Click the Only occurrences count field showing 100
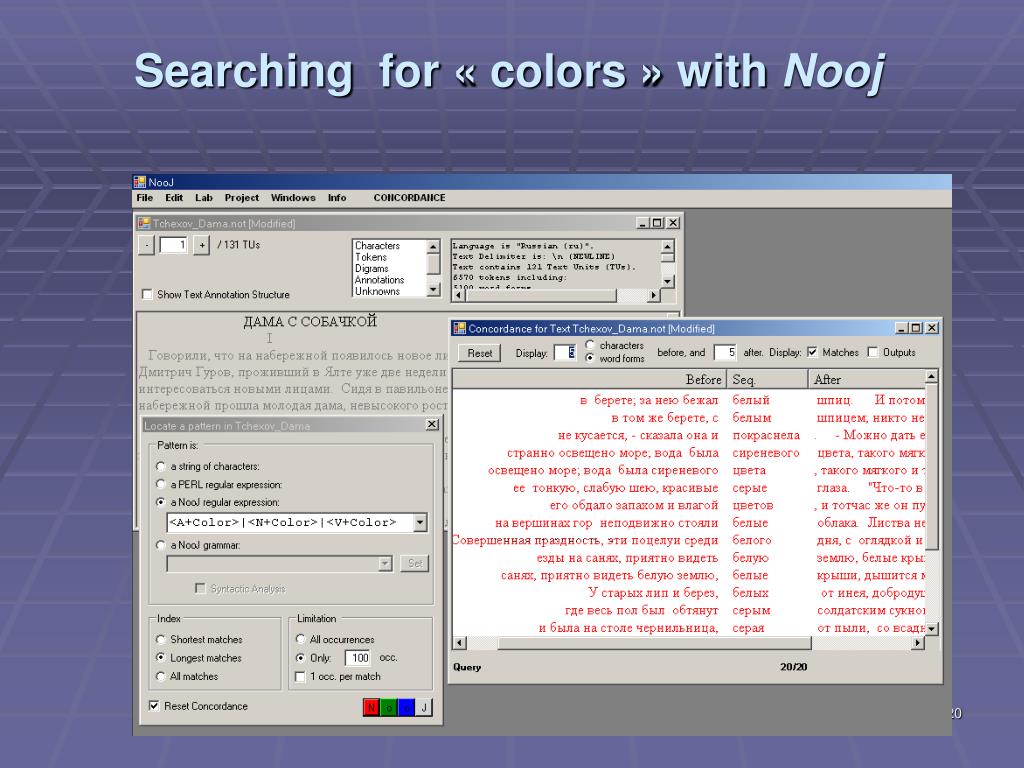 (x=358, y=658)
